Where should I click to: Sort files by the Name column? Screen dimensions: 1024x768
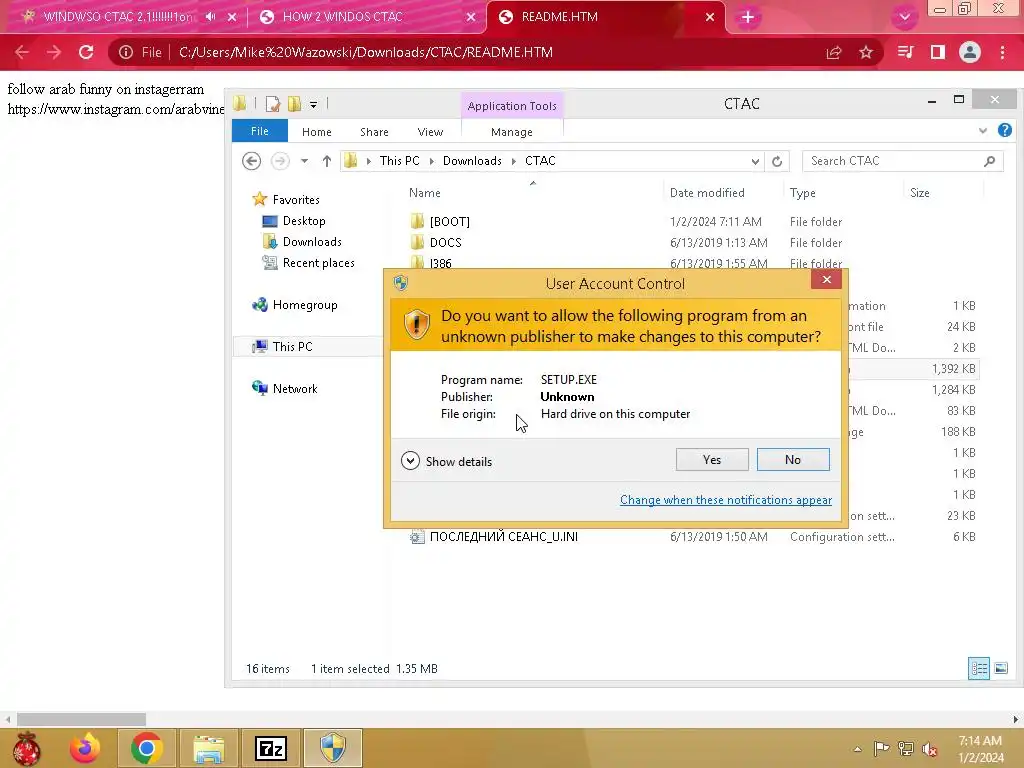coord(424,193)
